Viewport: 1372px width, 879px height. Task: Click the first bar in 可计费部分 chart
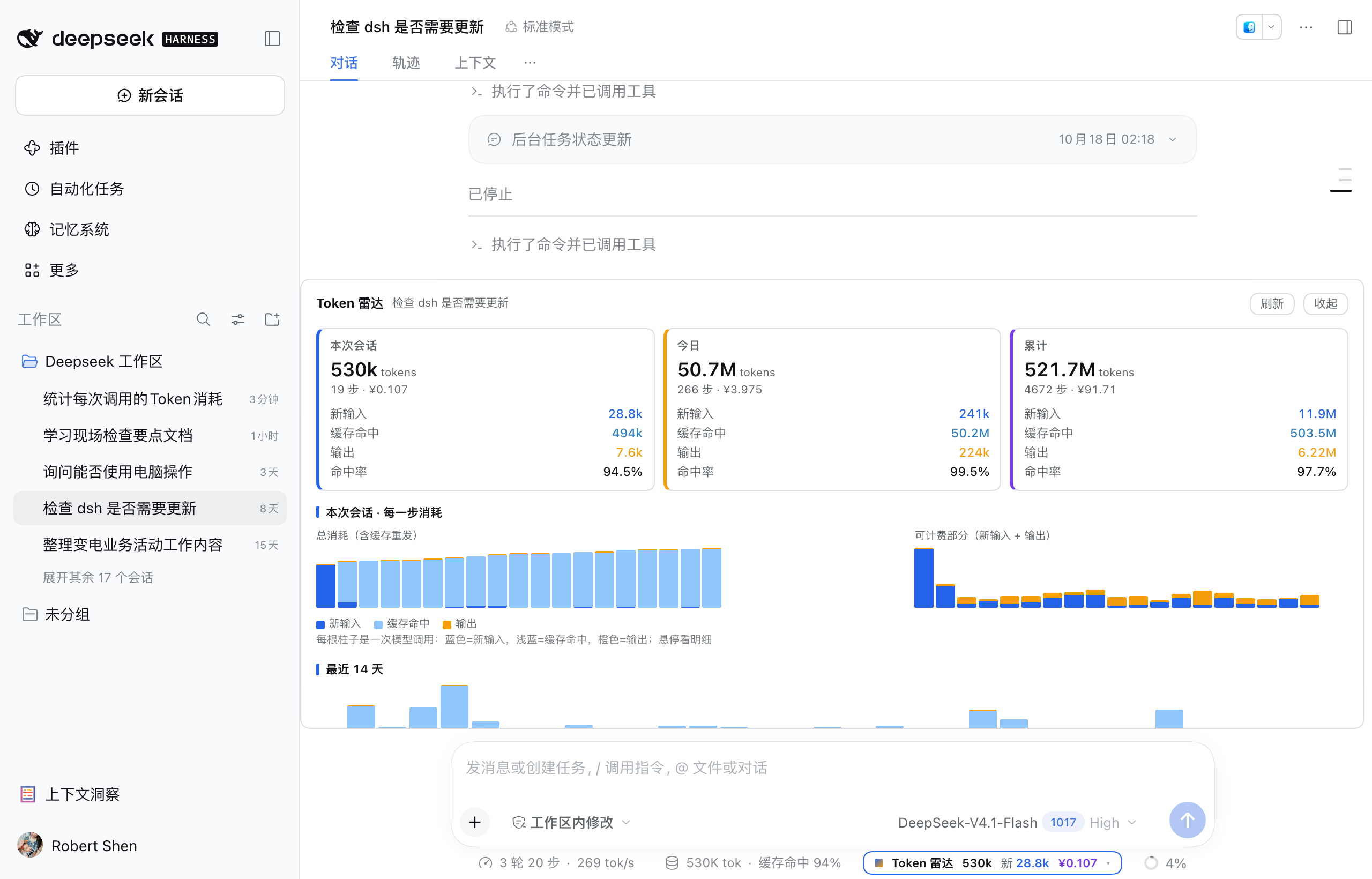point(923,578)
